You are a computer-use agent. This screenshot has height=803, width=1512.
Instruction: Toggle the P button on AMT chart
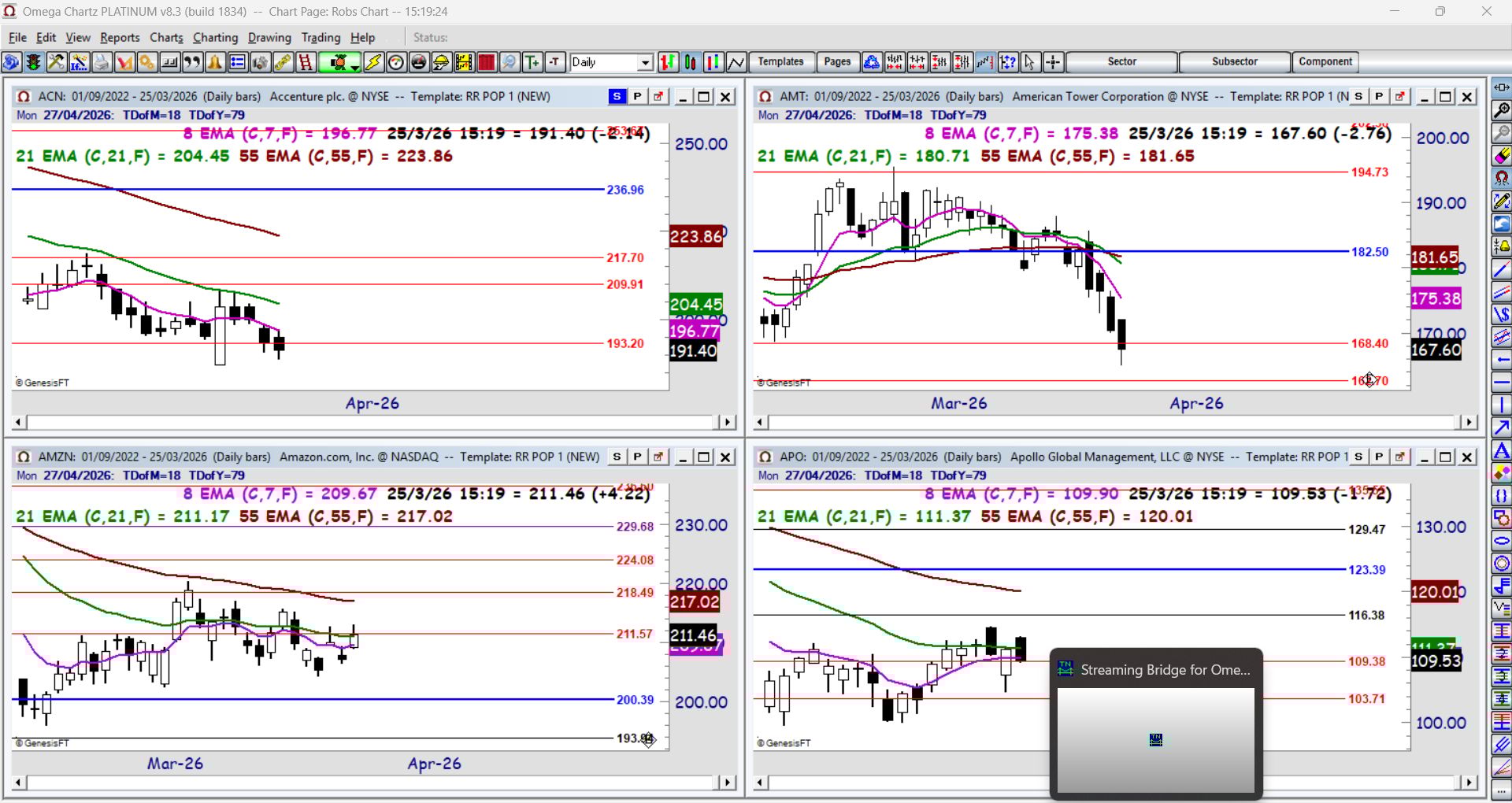[x=1379, y=96]
